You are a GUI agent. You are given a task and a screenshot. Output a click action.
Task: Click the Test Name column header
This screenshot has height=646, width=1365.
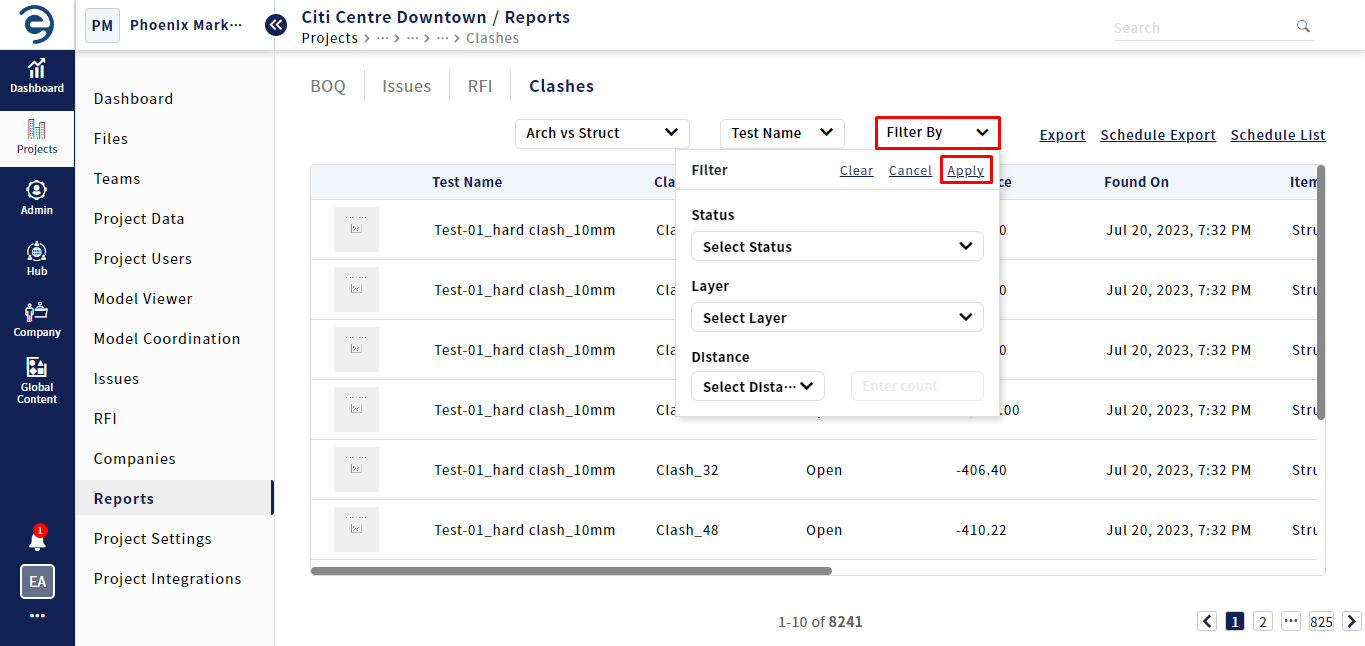click(467, 182)
